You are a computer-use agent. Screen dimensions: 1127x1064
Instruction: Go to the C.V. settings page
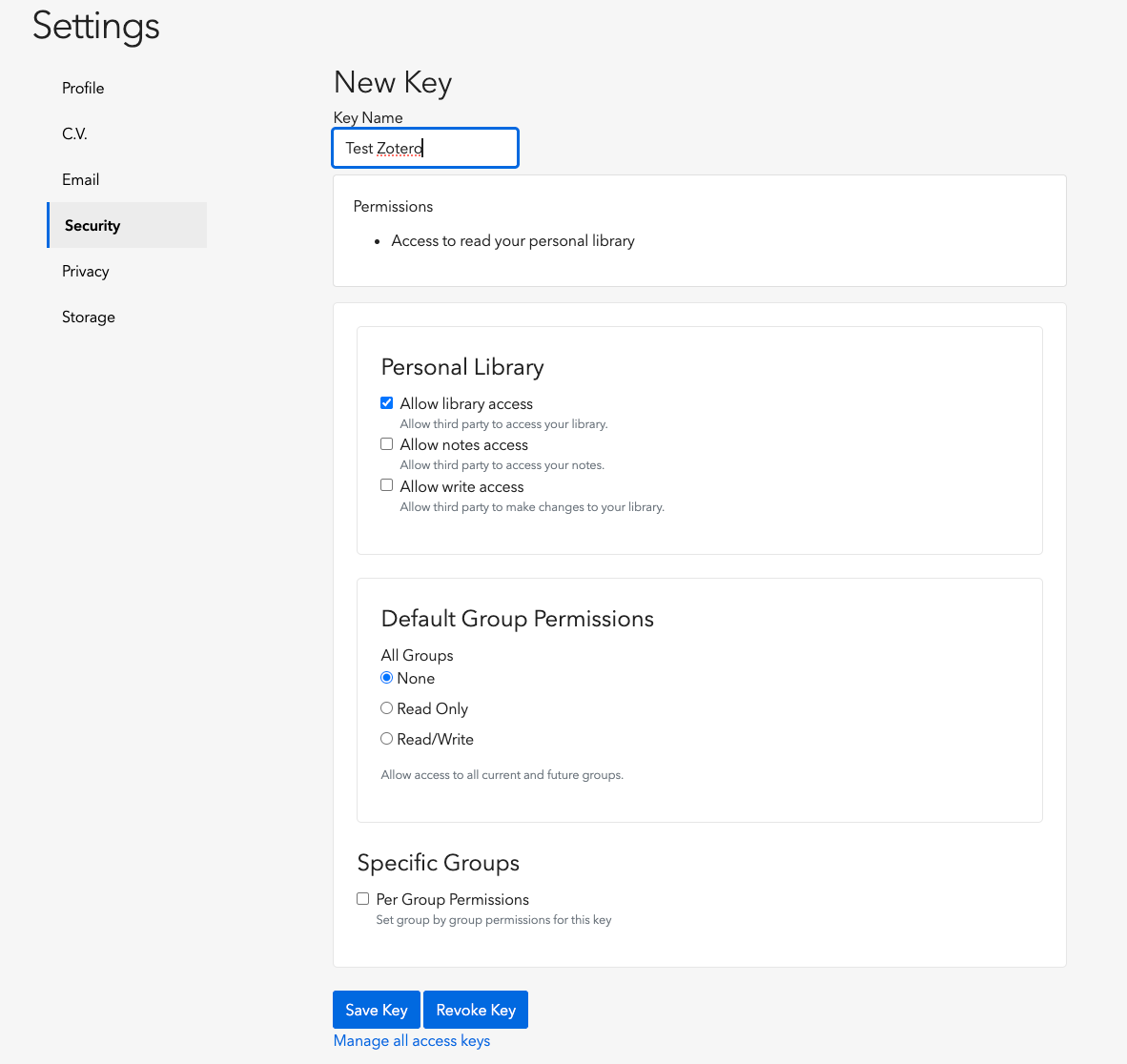click(74, 133)
